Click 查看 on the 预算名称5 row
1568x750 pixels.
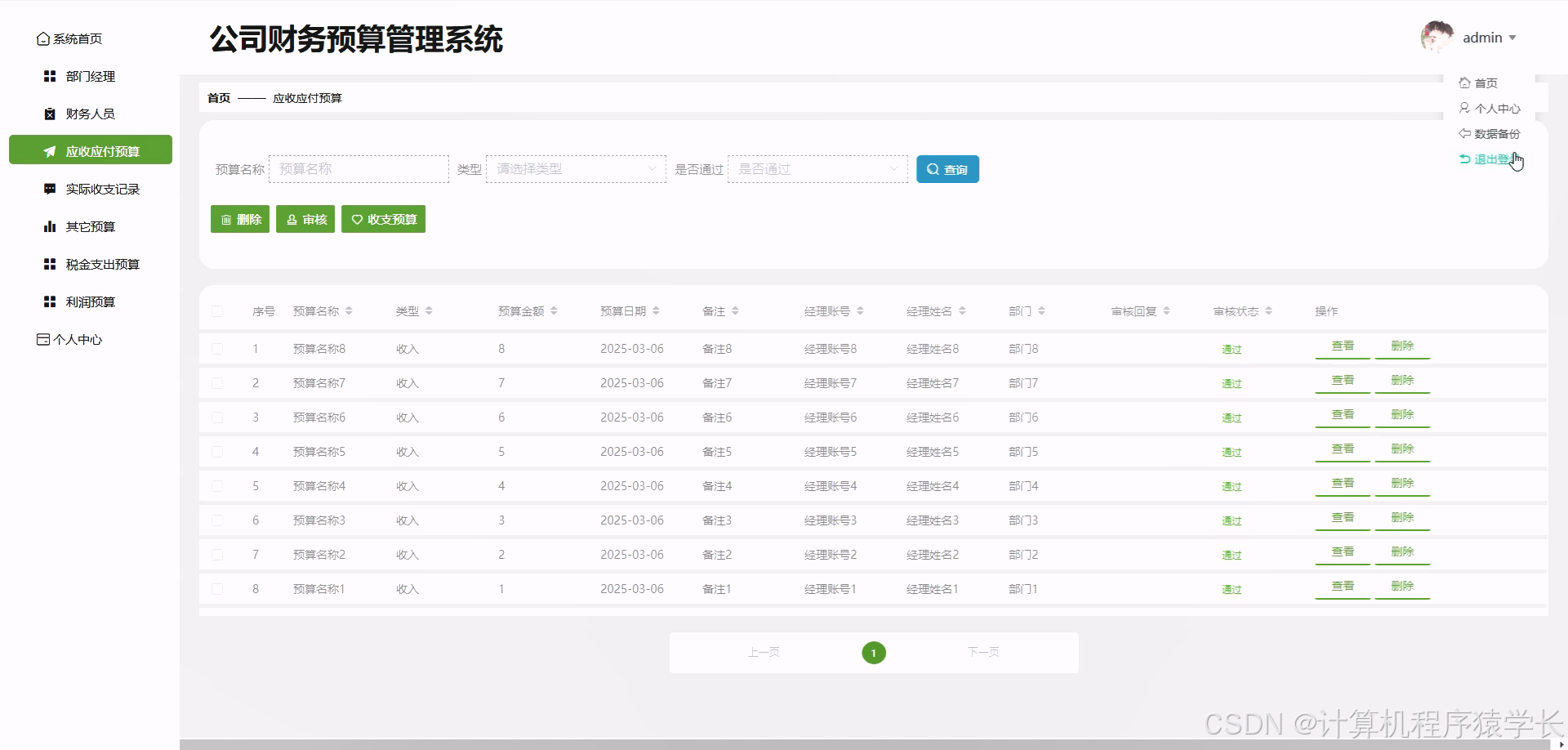click(x=1342, y=448)
